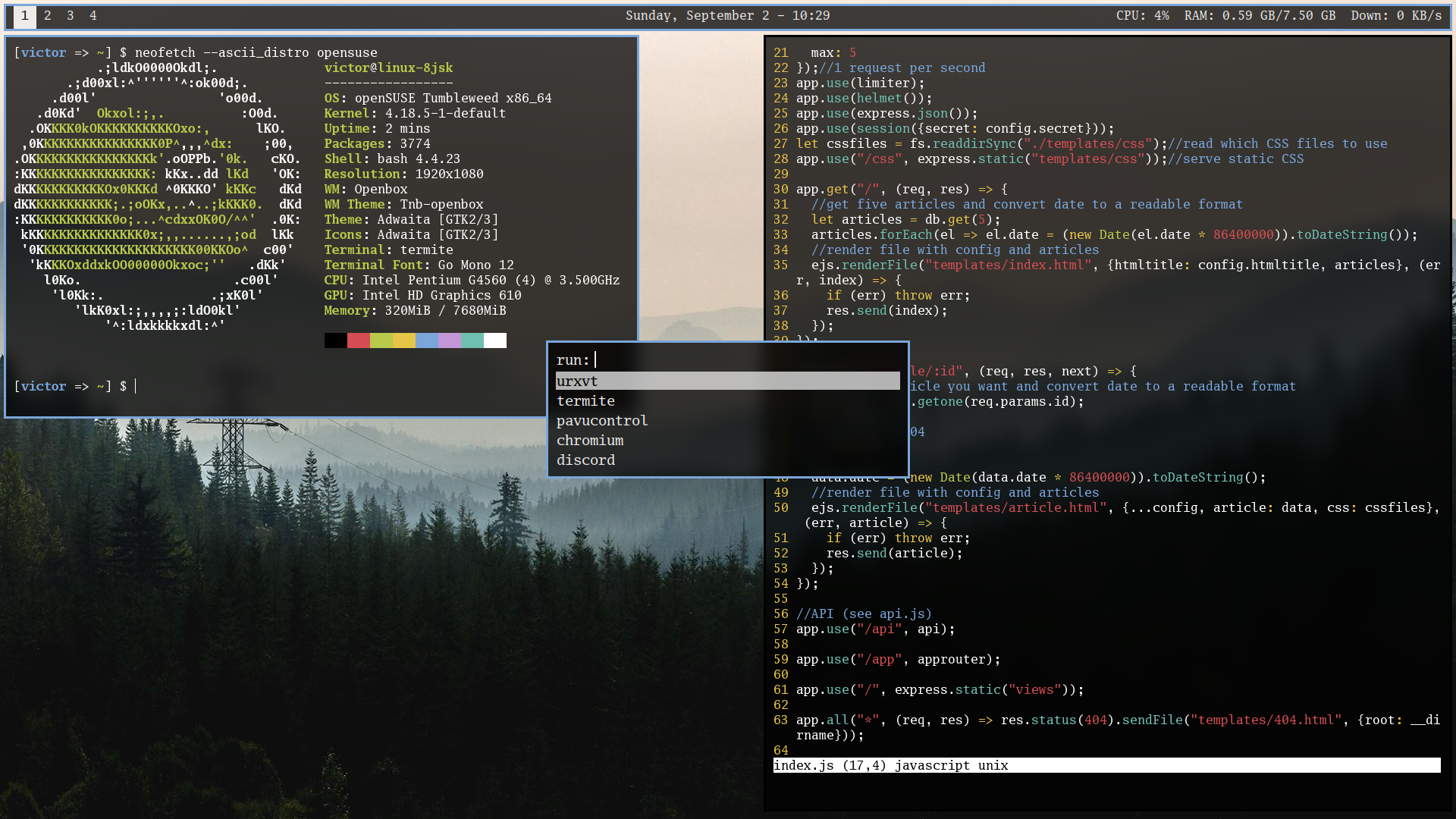Screen dimensions: 1456x819
Task: Click line 61 express.static("views") code
Action: [x=990, y=690]
